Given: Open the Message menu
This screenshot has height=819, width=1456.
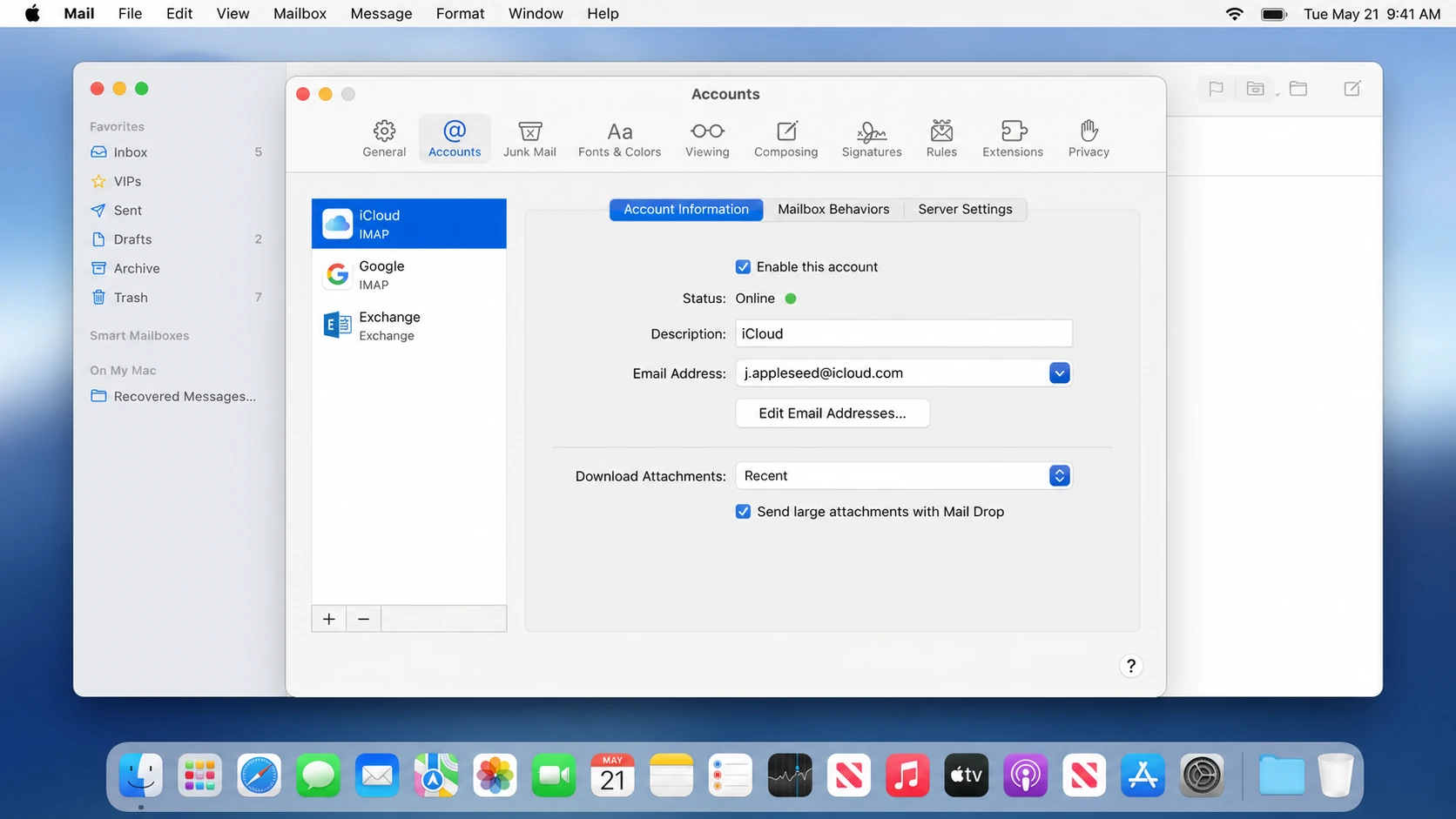Looking at the screenshot, I should (381, 13).
